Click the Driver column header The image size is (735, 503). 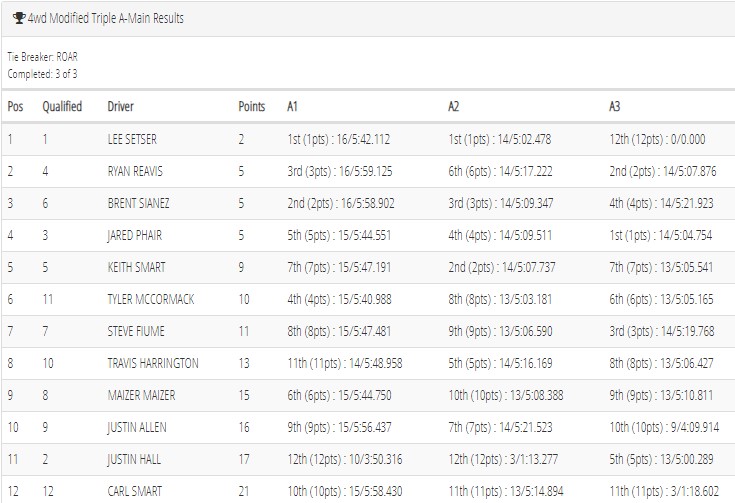[x=120, y=106]
